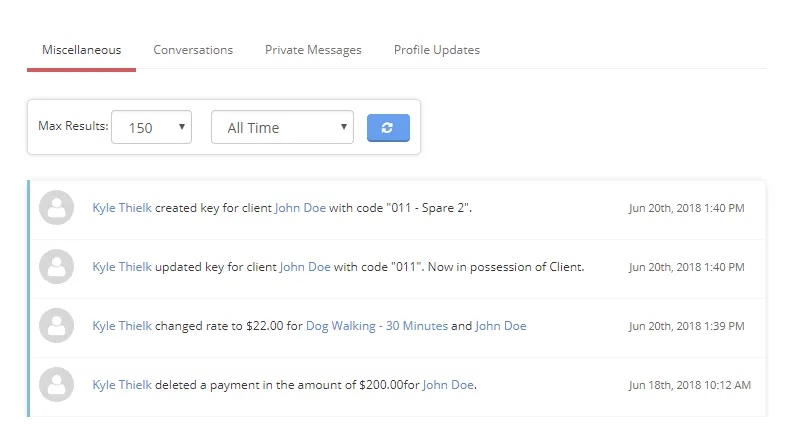Open the Miscellaneous tab

(x=82, y=50)
